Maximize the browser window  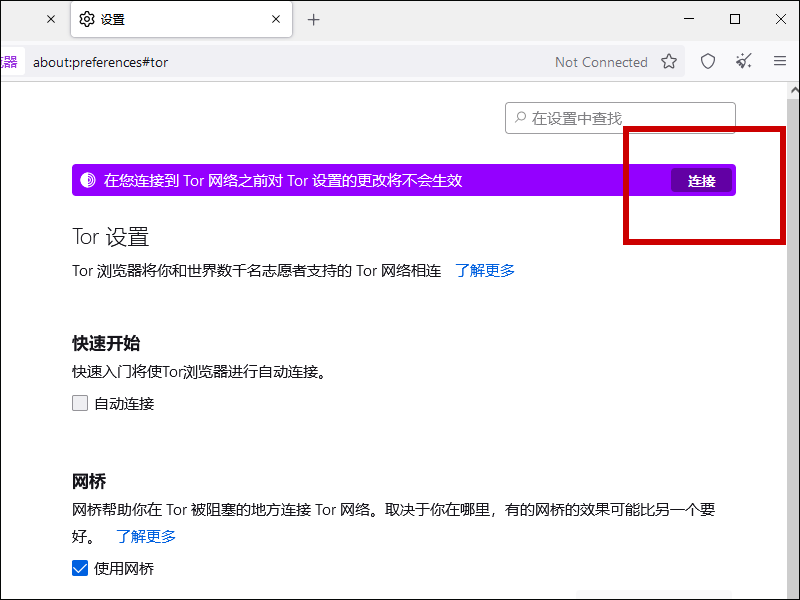tap(735, 19)
